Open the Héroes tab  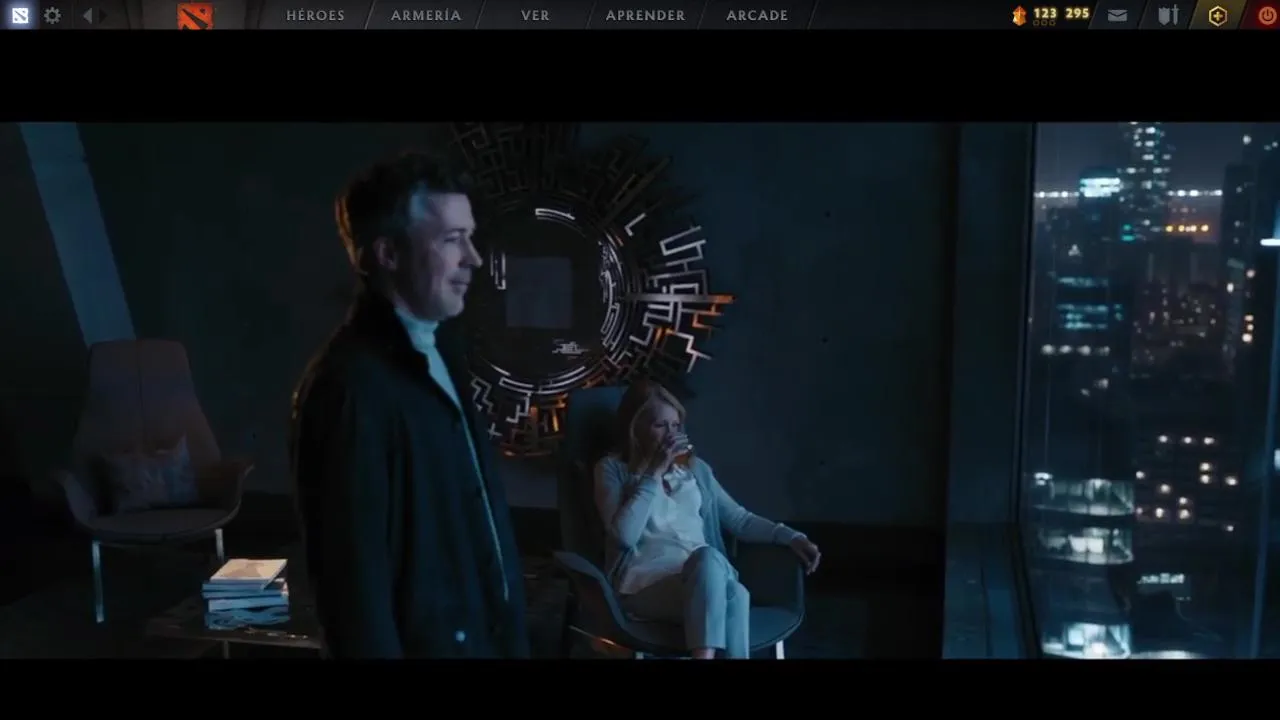point(316,15)
